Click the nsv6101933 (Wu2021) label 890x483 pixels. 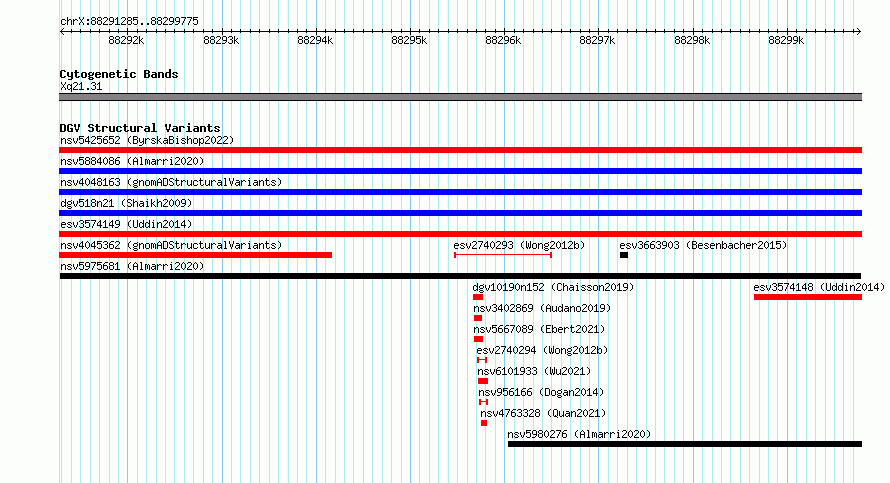pyautogui.click(x=534, y=371)
